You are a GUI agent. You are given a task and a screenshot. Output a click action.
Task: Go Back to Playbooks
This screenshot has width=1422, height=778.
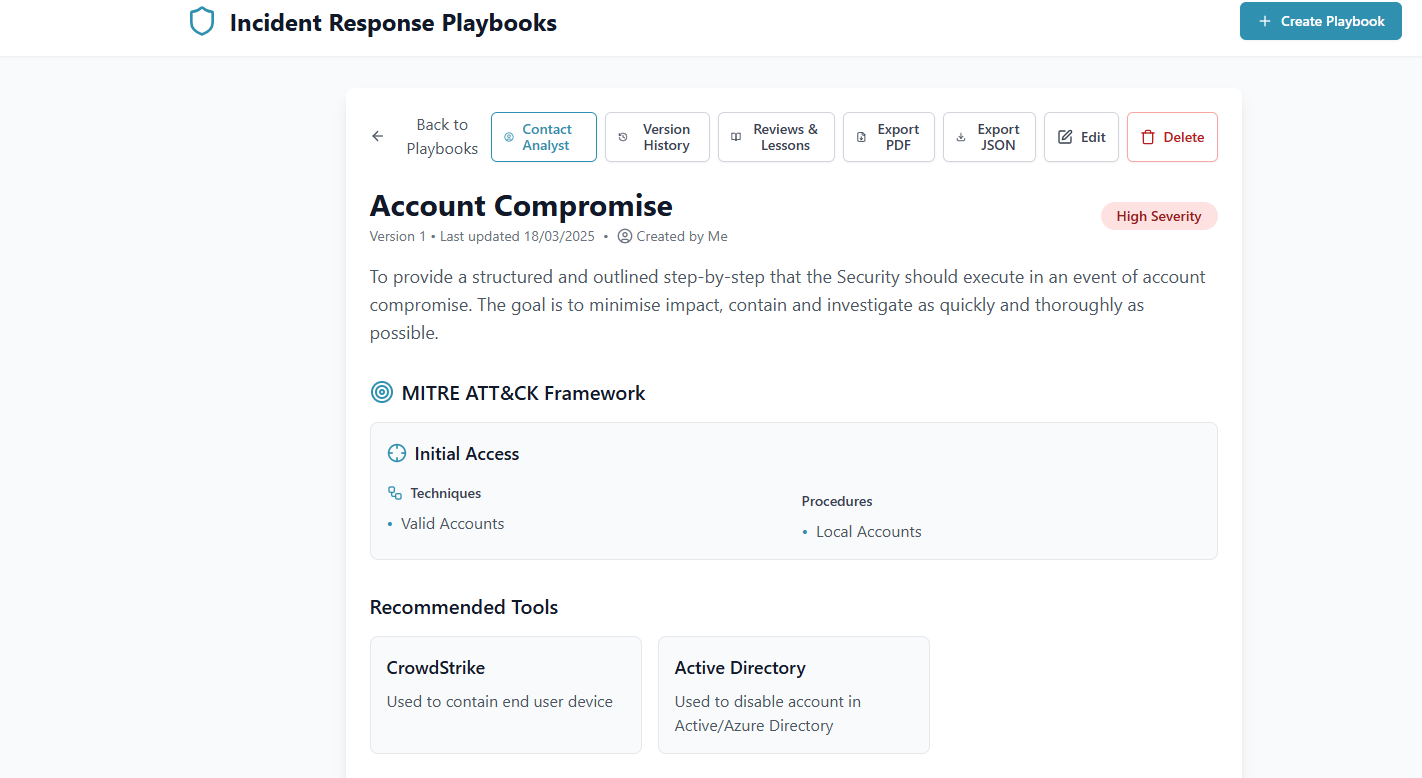click(x=442, y=137)
